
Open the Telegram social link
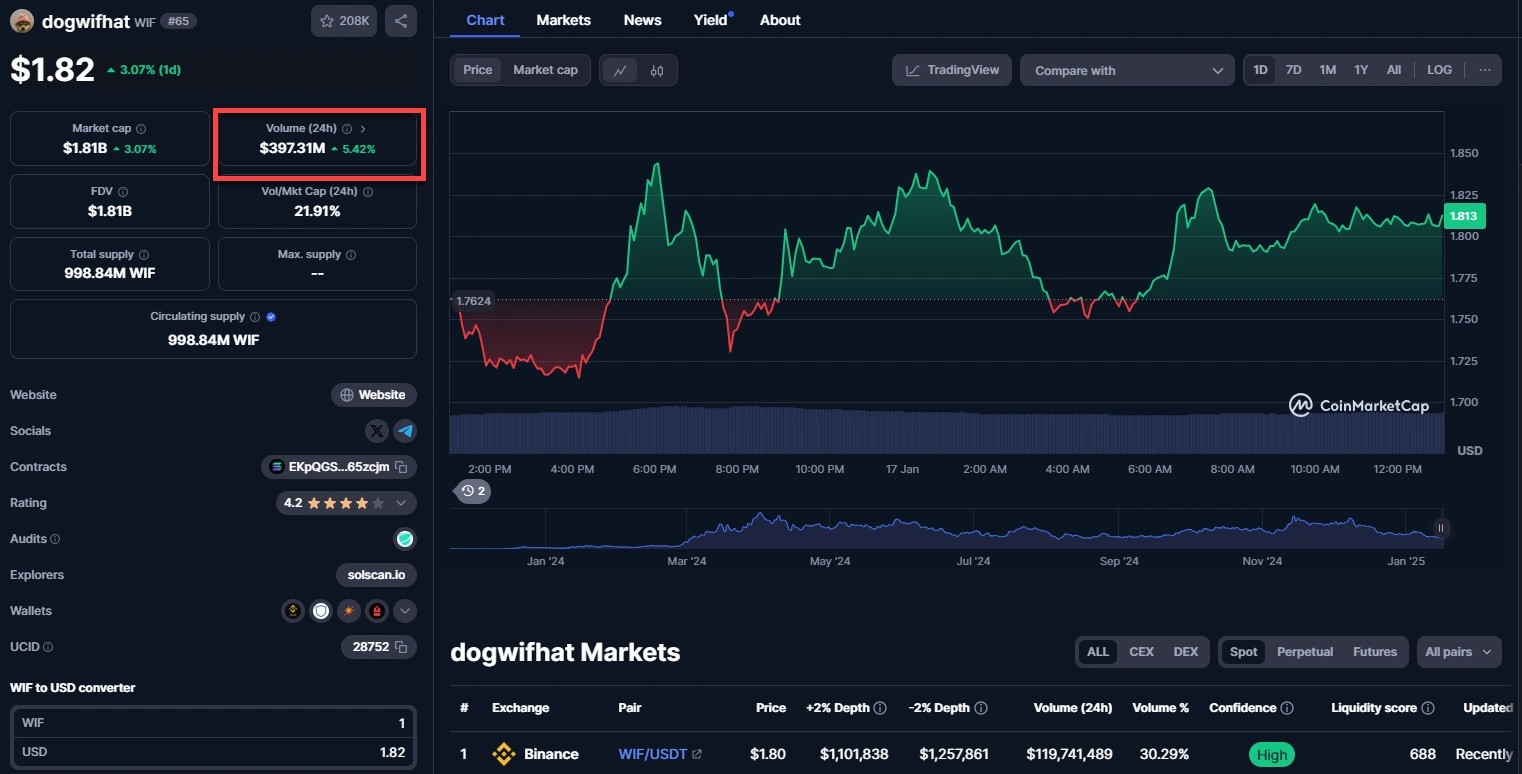[405, 431]
